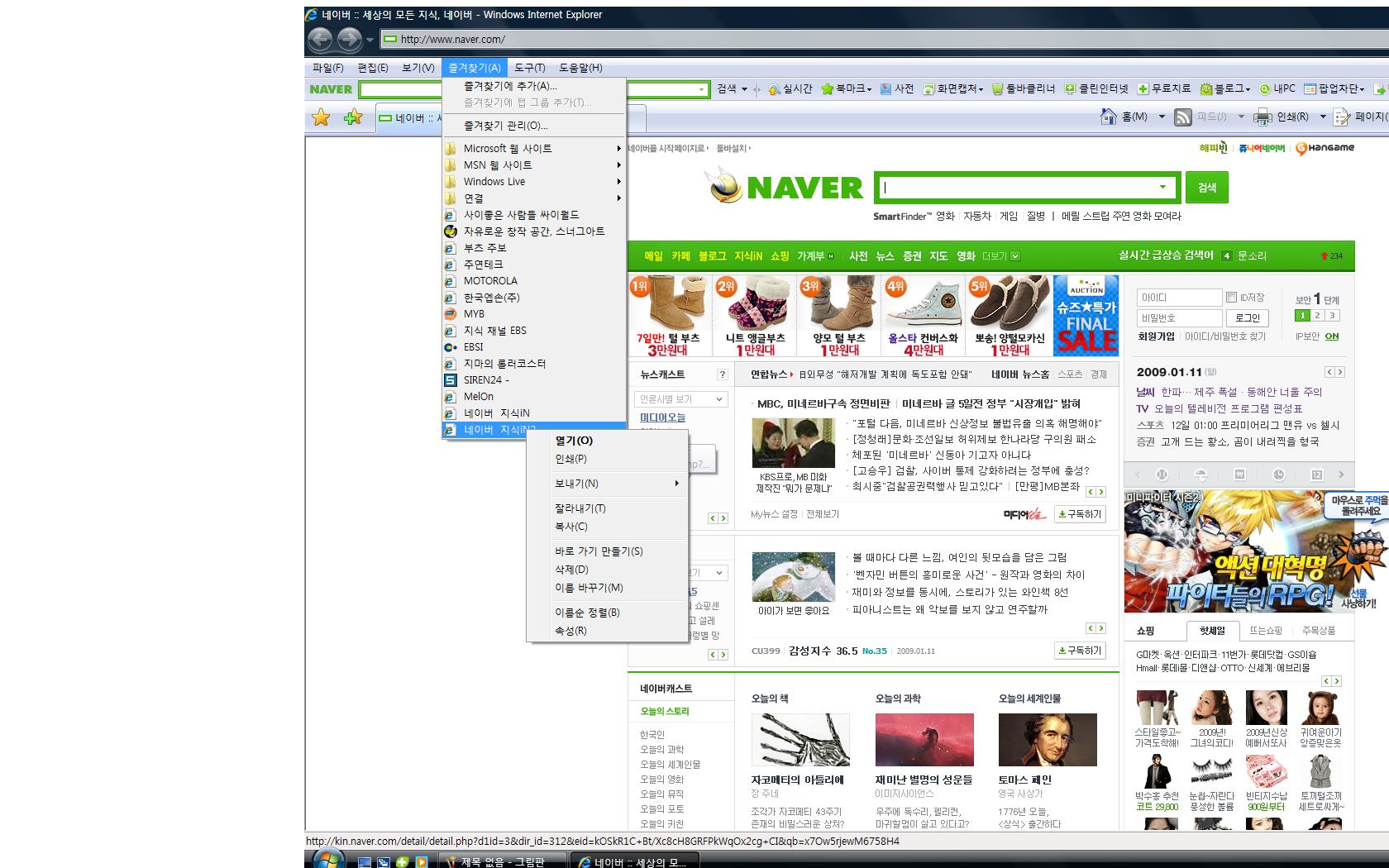Click the clock widget icon
Image resolution: width=1389 pixels, height=868 pixels.
click(x=1278, y=475)
